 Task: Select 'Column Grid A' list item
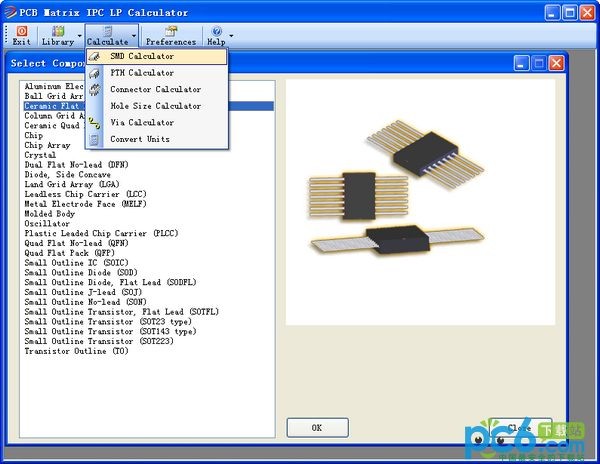point(54,116)
